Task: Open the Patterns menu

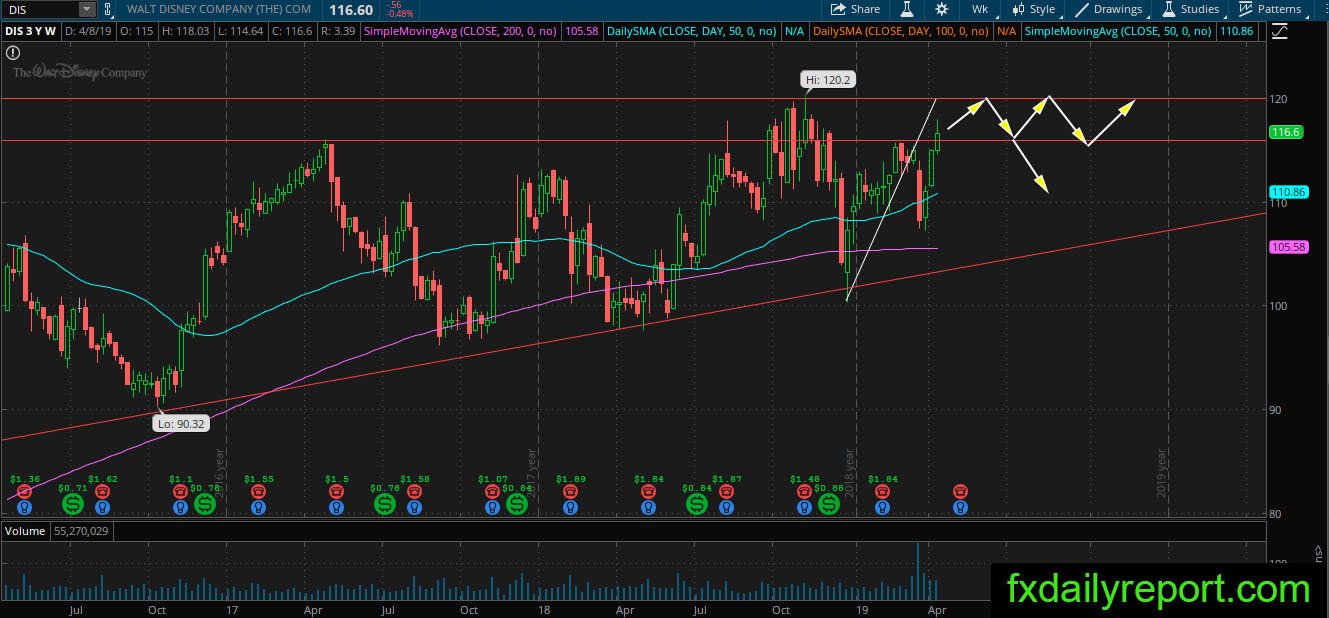Action: [x=1270, y=9]
